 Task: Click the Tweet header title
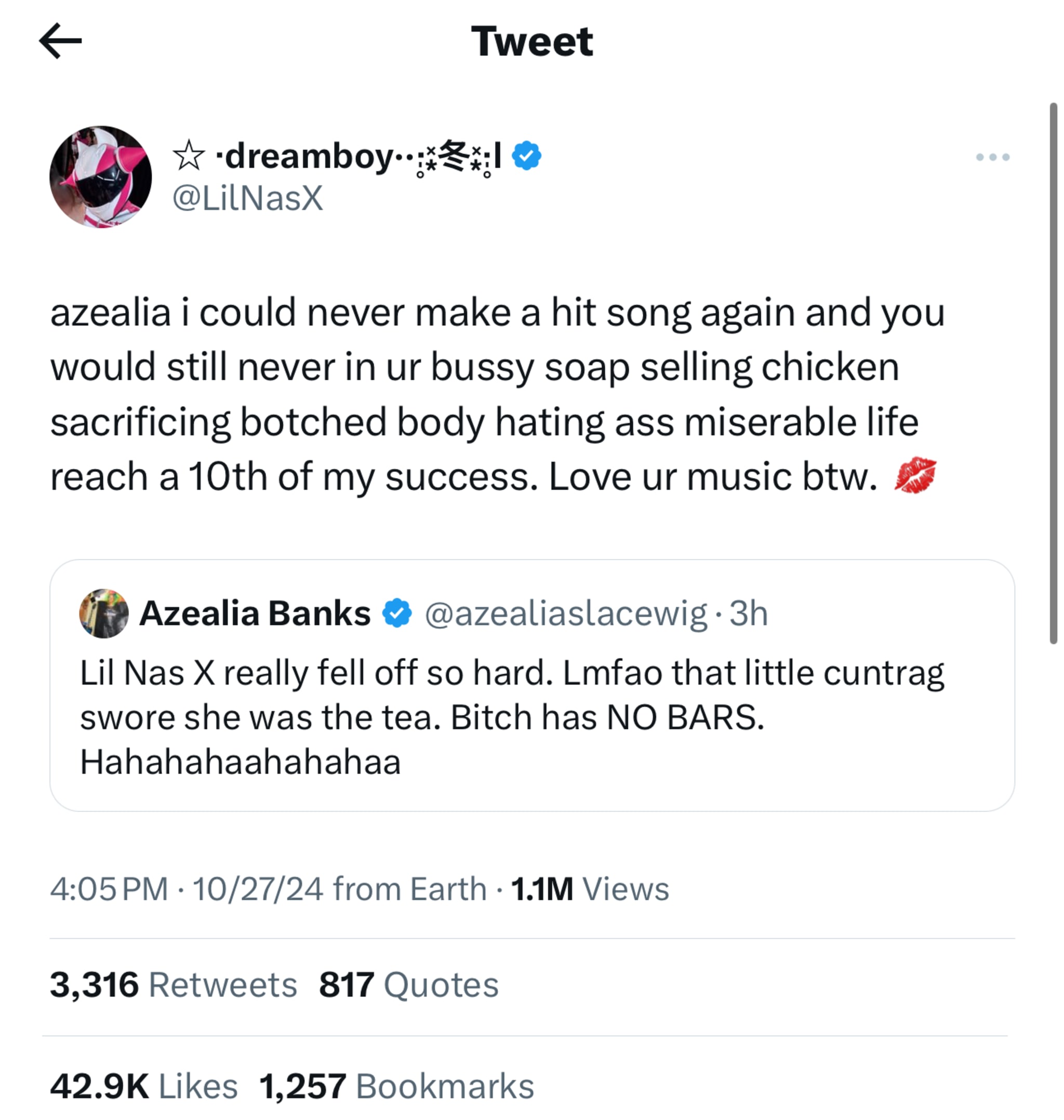tap(532, 42)
